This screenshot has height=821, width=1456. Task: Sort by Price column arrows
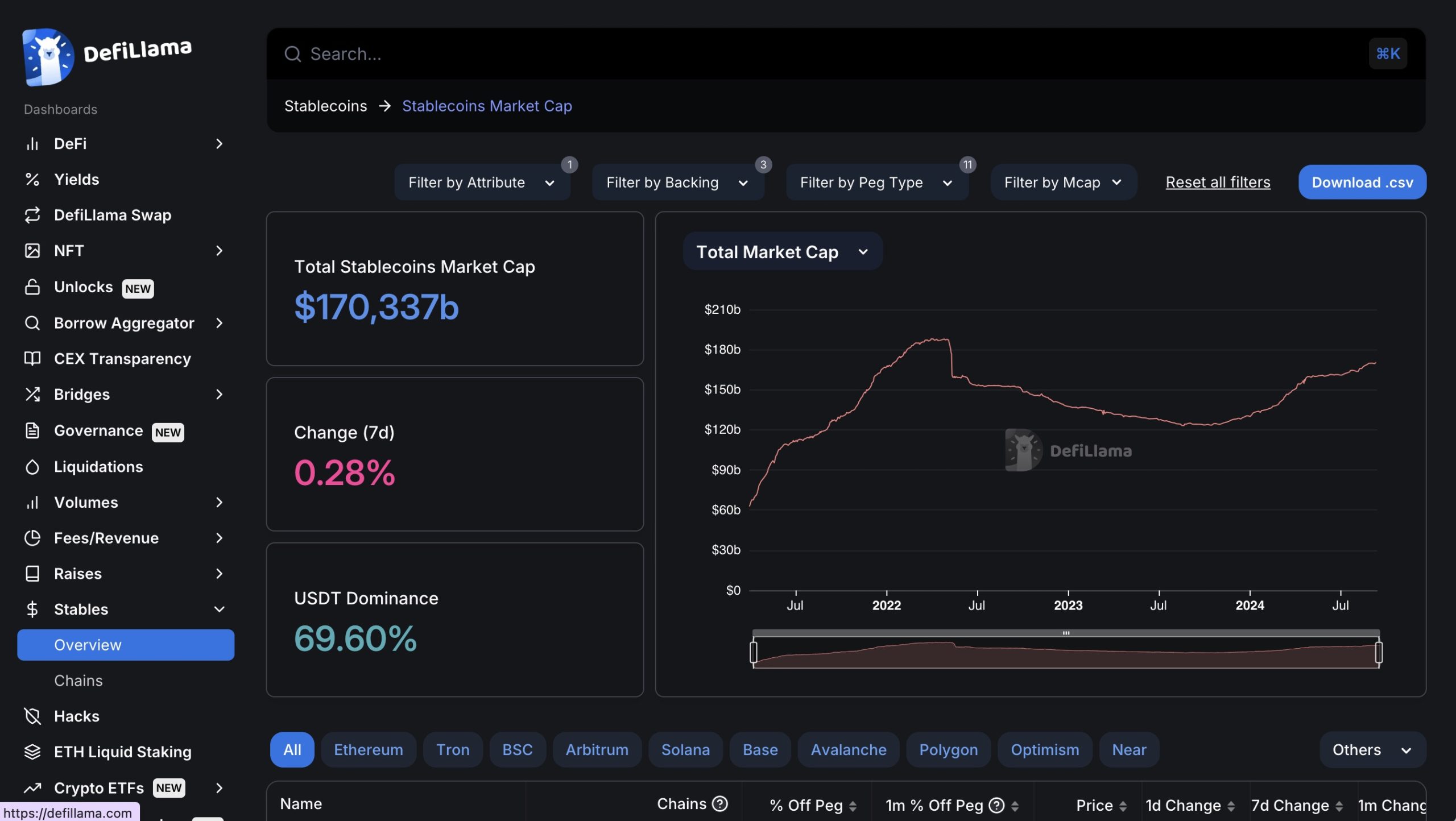[1123, 806]
